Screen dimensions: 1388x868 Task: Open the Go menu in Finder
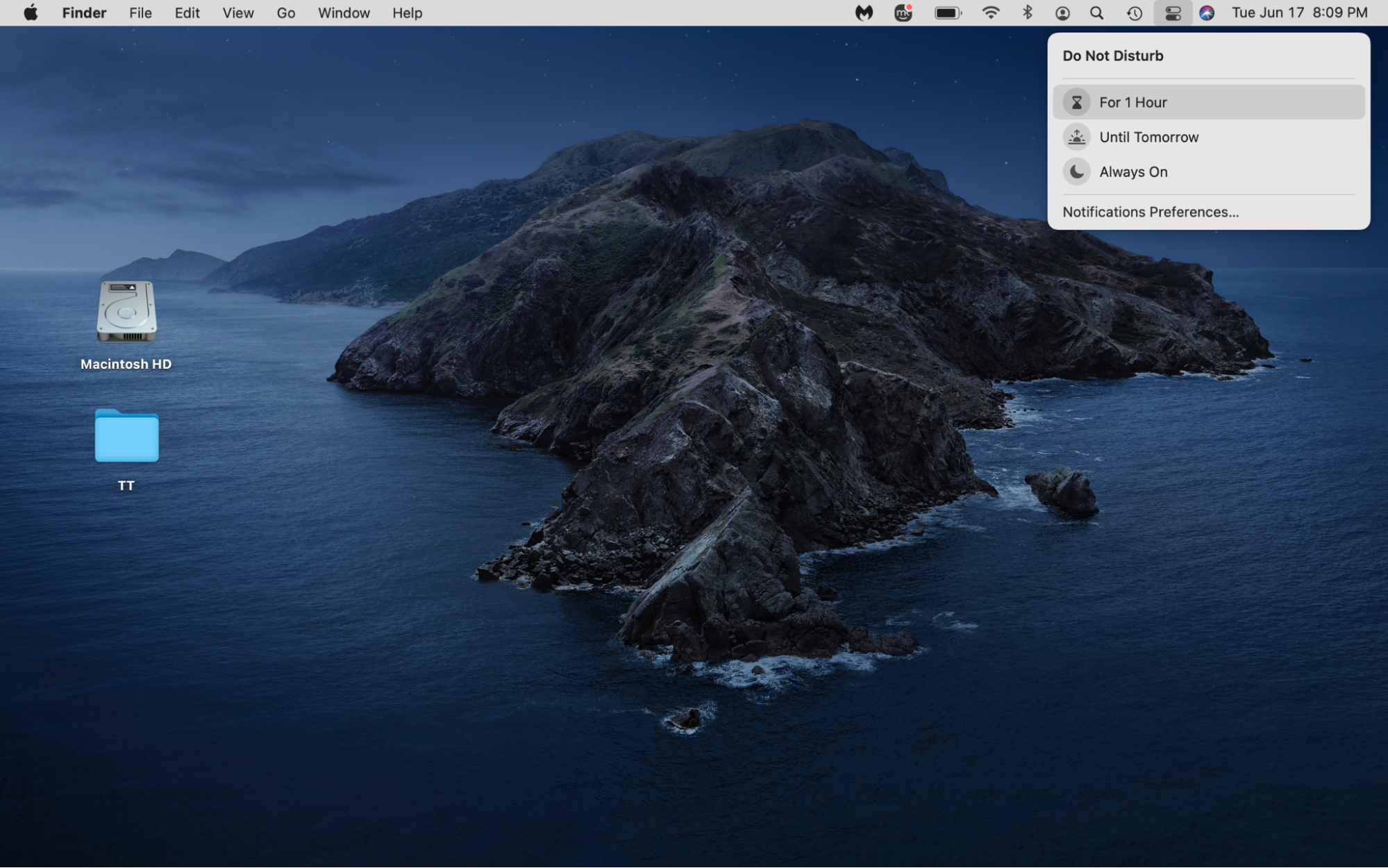285,12
